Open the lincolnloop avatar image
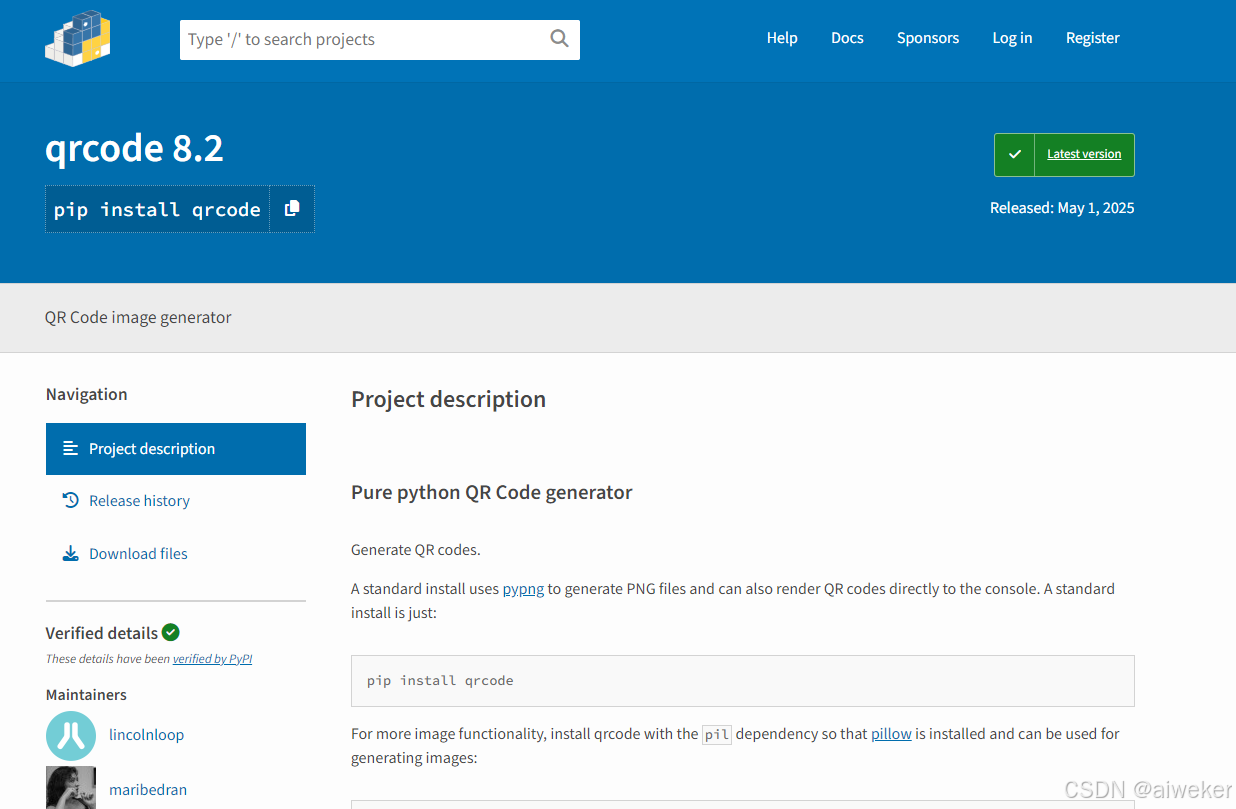1236x809 pixels. tap(71, 735)
